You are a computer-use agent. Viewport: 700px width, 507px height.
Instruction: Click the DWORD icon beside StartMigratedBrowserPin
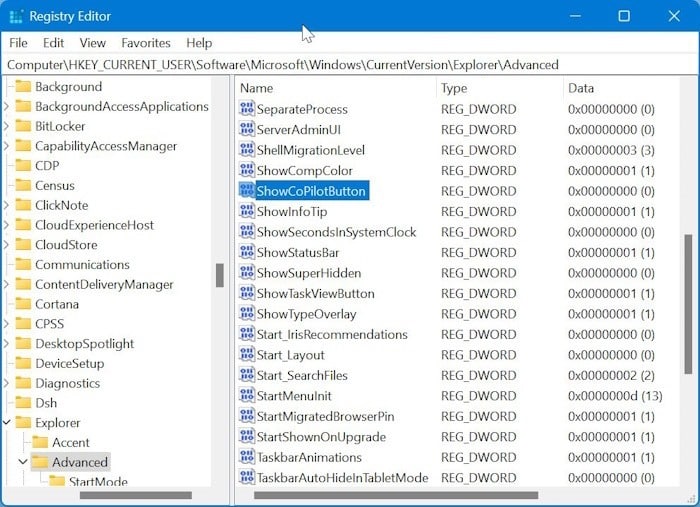247,416
